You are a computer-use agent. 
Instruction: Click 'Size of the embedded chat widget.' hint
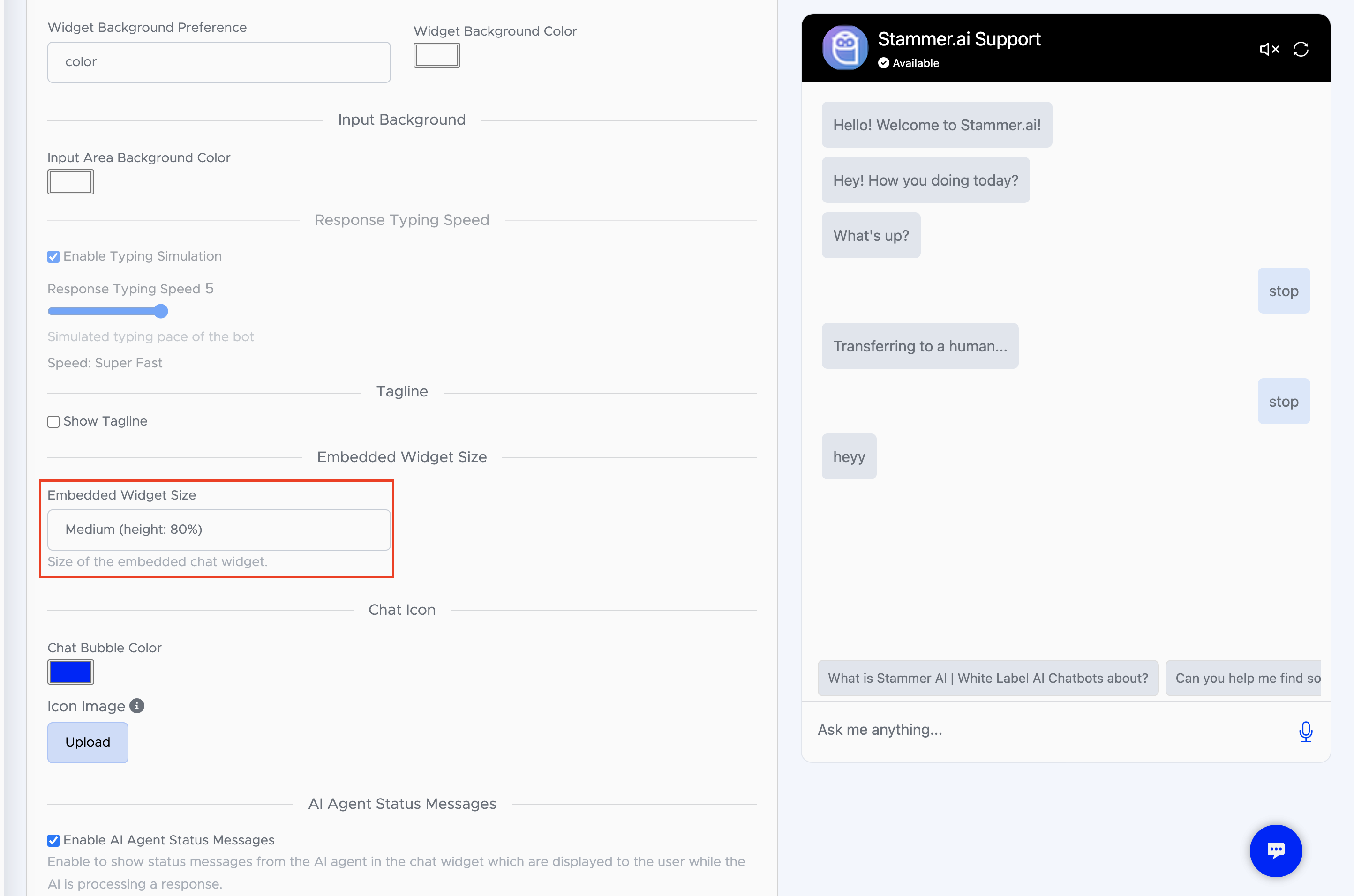(157, 562)
